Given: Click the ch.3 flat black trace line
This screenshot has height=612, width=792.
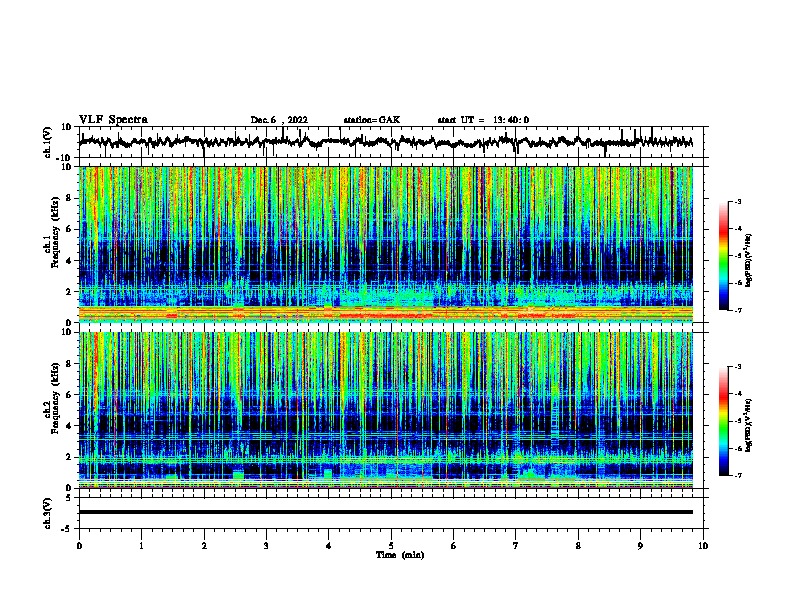Looking at the screenshot, I should 386,512.
